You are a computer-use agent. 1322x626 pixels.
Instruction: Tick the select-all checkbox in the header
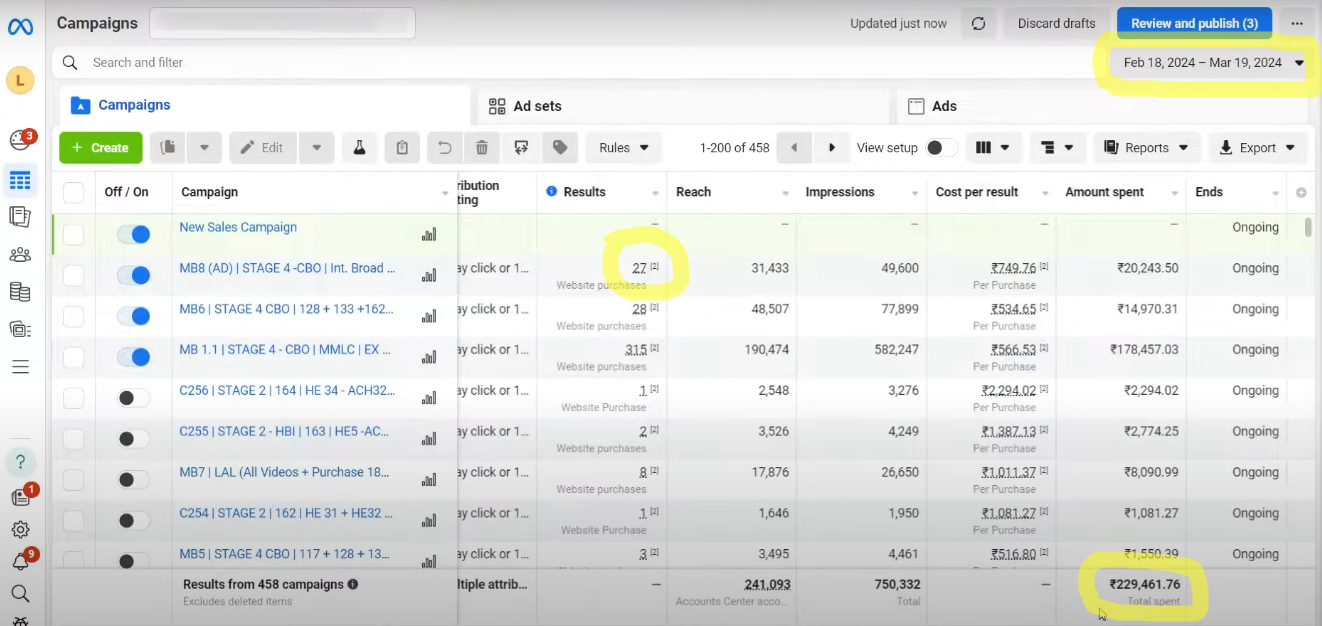click(74, 192)
